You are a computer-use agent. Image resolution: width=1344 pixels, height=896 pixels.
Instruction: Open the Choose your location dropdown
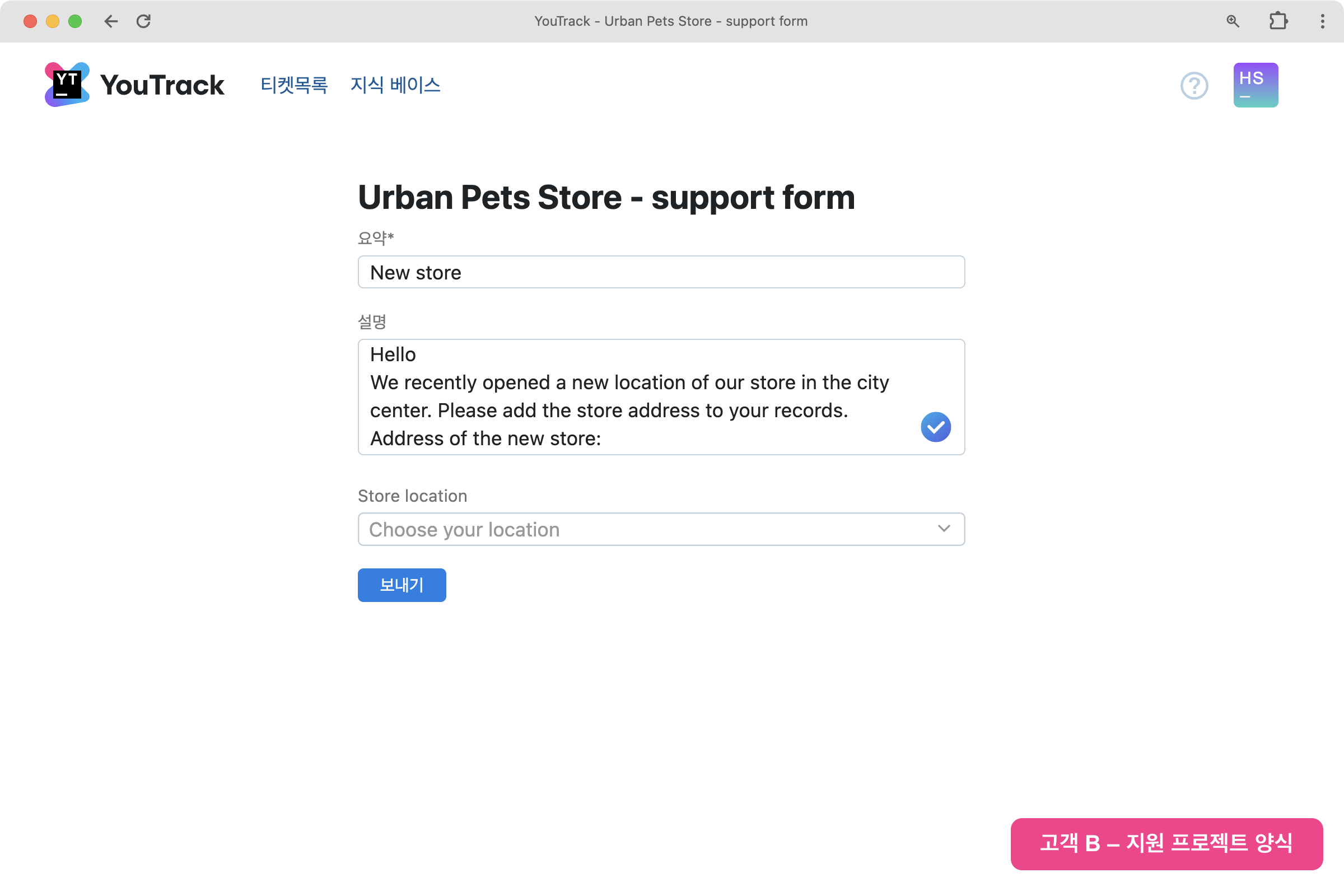tap(646, 529)
